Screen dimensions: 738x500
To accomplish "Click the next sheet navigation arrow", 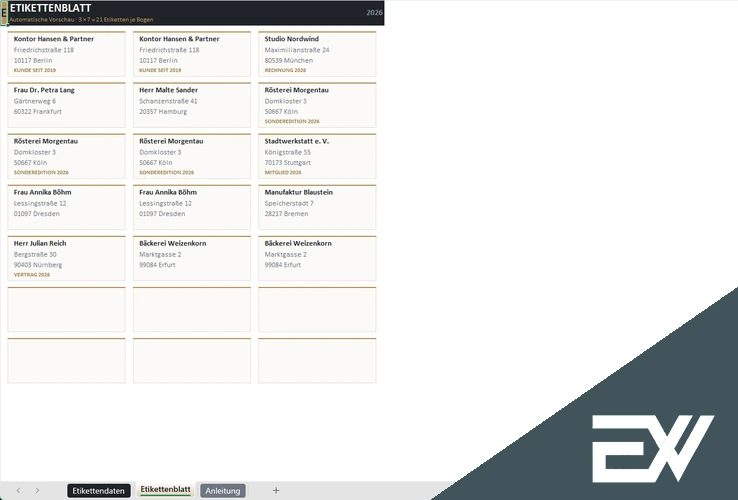I will click(x=37, y=491).
